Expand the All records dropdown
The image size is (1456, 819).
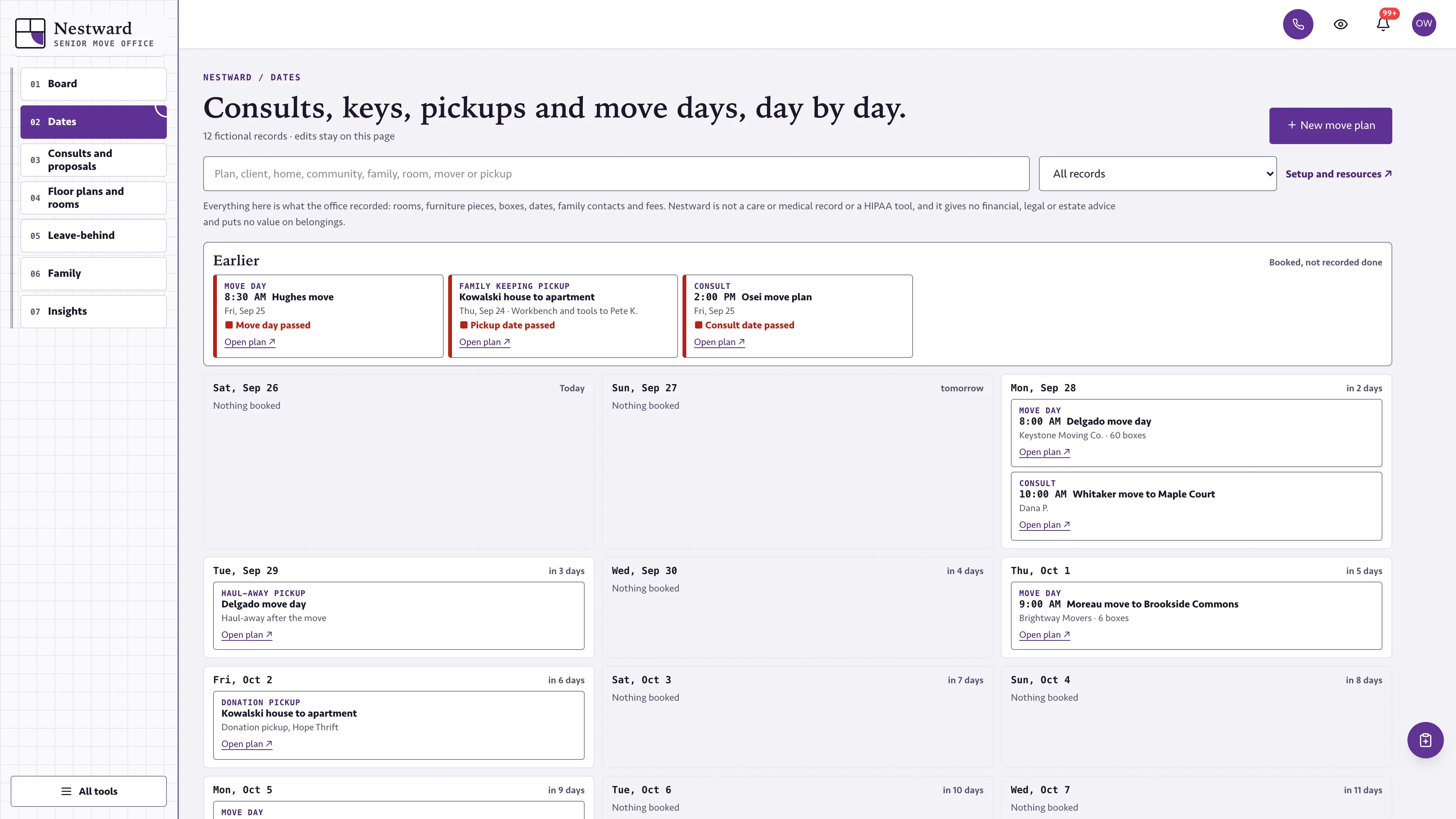coord(1158,174)
